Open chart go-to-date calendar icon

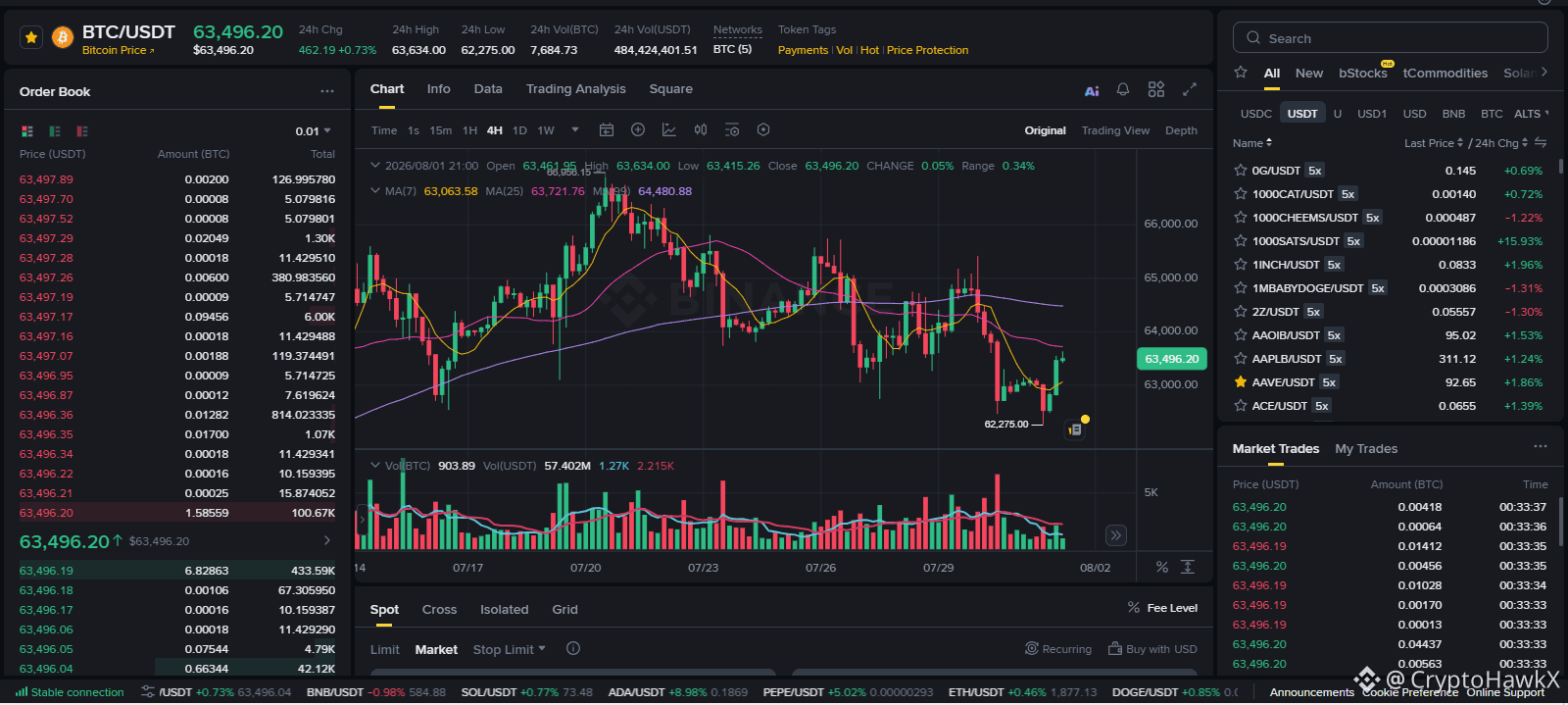pyautogui.click(x=607, y=129)
